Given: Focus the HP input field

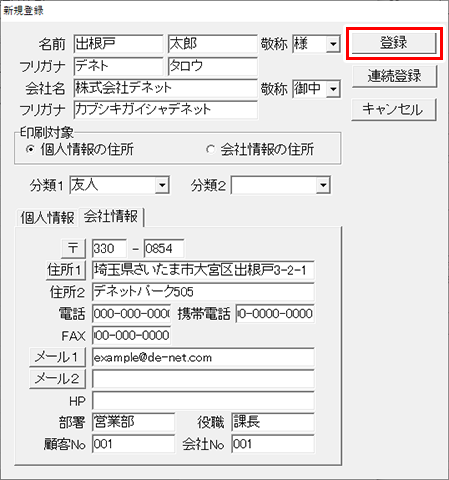Looking at the screenshot, I should tap(203, 401).
